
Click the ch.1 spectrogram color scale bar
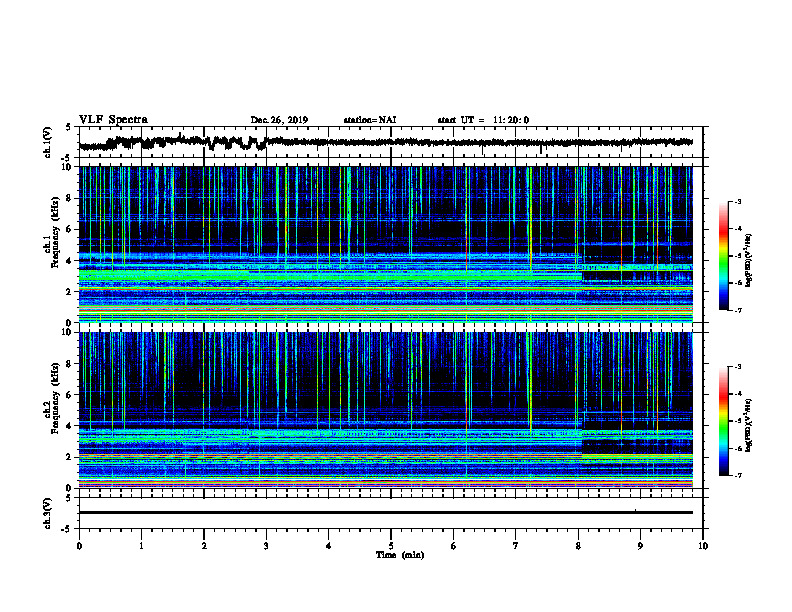pos(724,256)
